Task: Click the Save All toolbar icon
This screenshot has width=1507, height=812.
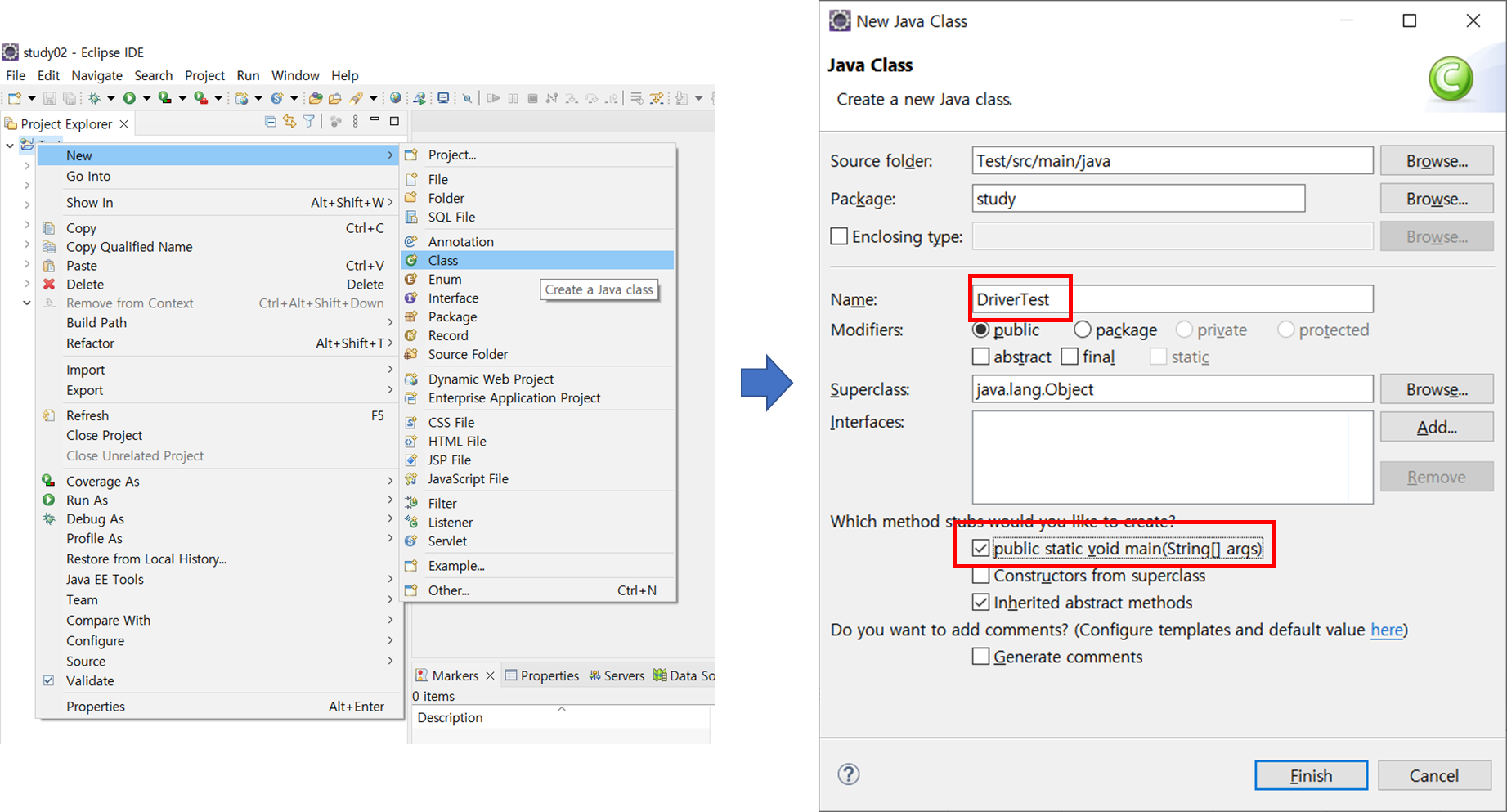Action: point(70,98)
